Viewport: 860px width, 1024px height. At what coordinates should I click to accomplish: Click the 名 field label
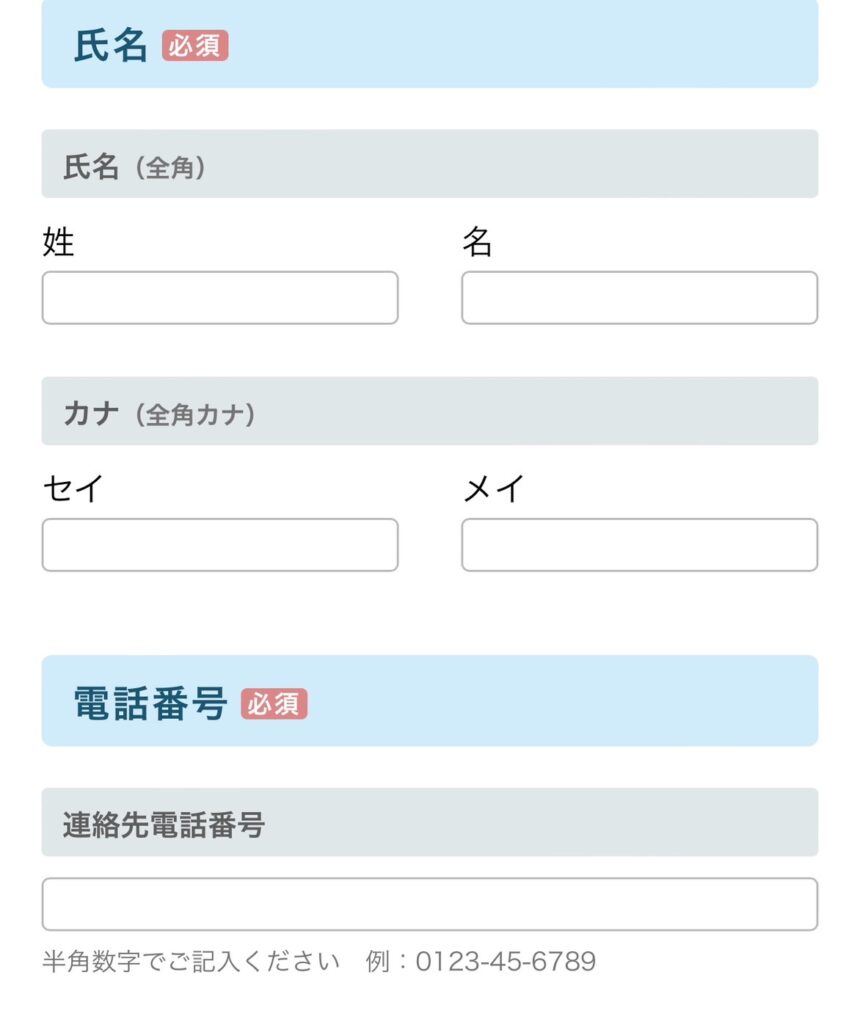coord(477,242)
